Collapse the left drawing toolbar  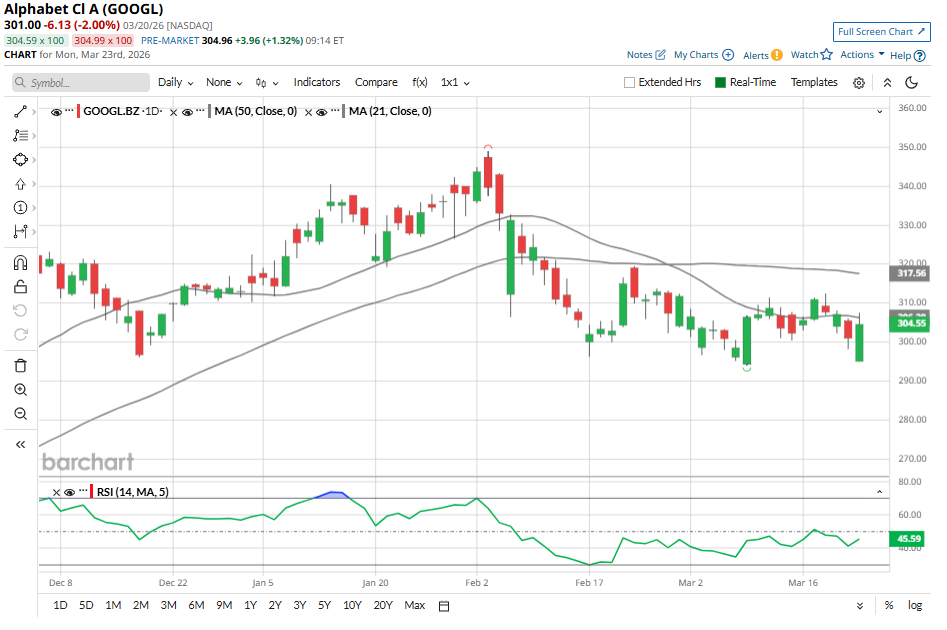[20, 445]
